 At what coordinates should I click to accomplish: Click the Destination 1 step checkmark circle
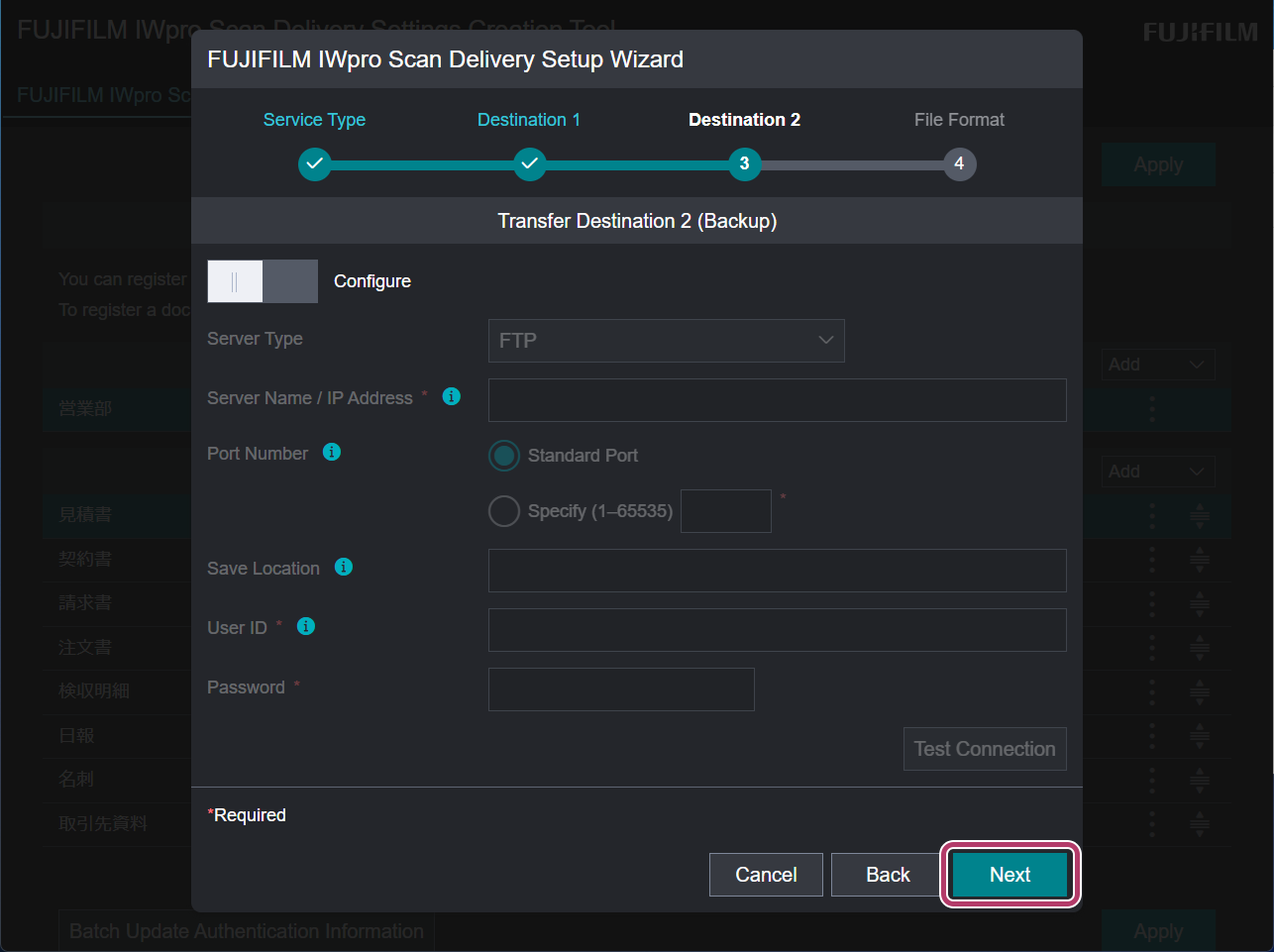click(x=530, y=163)
